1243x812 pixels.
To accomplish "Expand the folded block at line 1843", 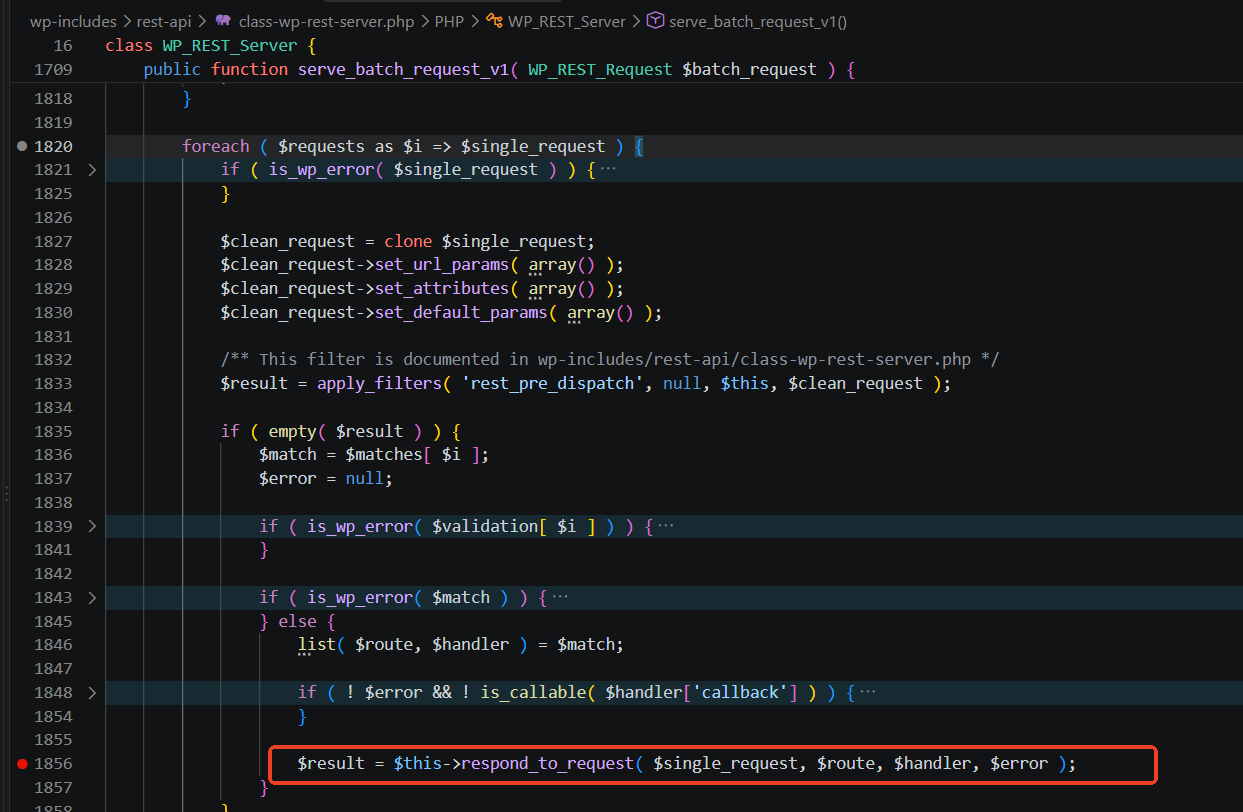I will tap(92, 597).
